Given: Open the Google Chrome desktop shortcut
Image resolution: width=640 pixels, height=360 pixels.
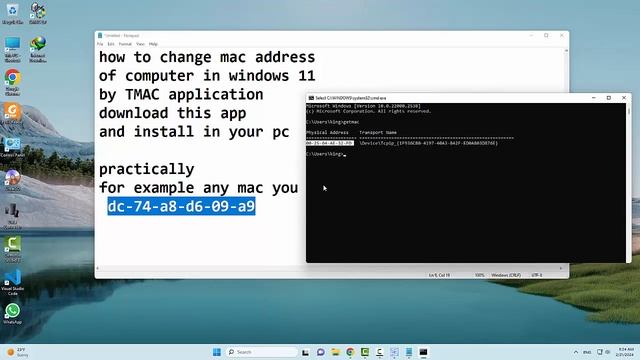Looking at the screenshot, I should coord(12,82).
